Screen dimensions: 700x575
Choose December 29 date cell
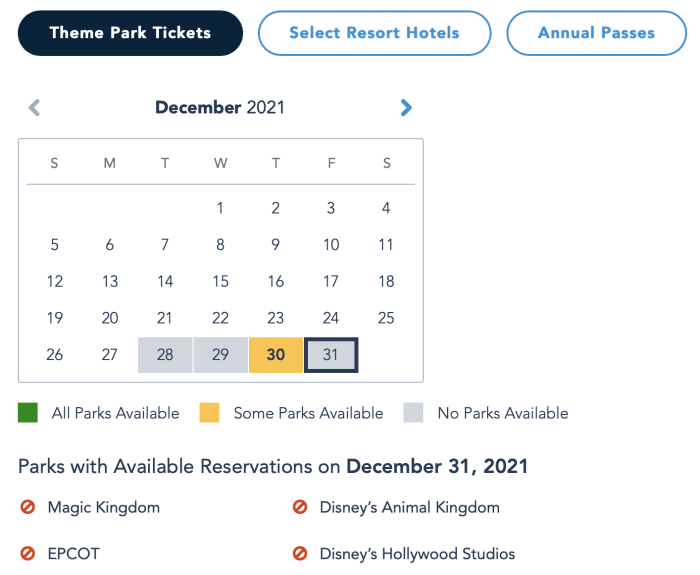[x=221, y=355]
